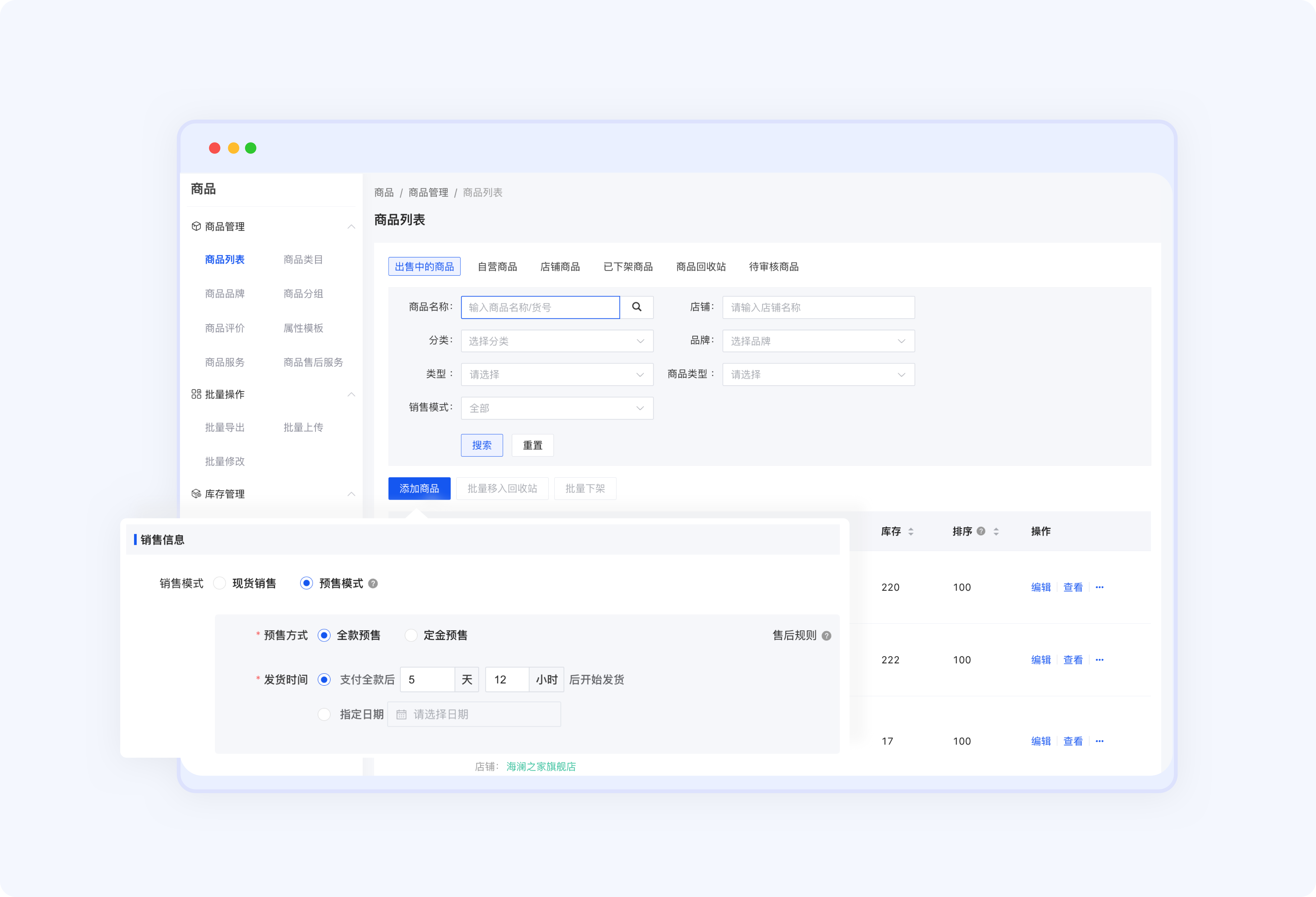
Task: Choose 定金预售 radio button
Action: (411, 635)
